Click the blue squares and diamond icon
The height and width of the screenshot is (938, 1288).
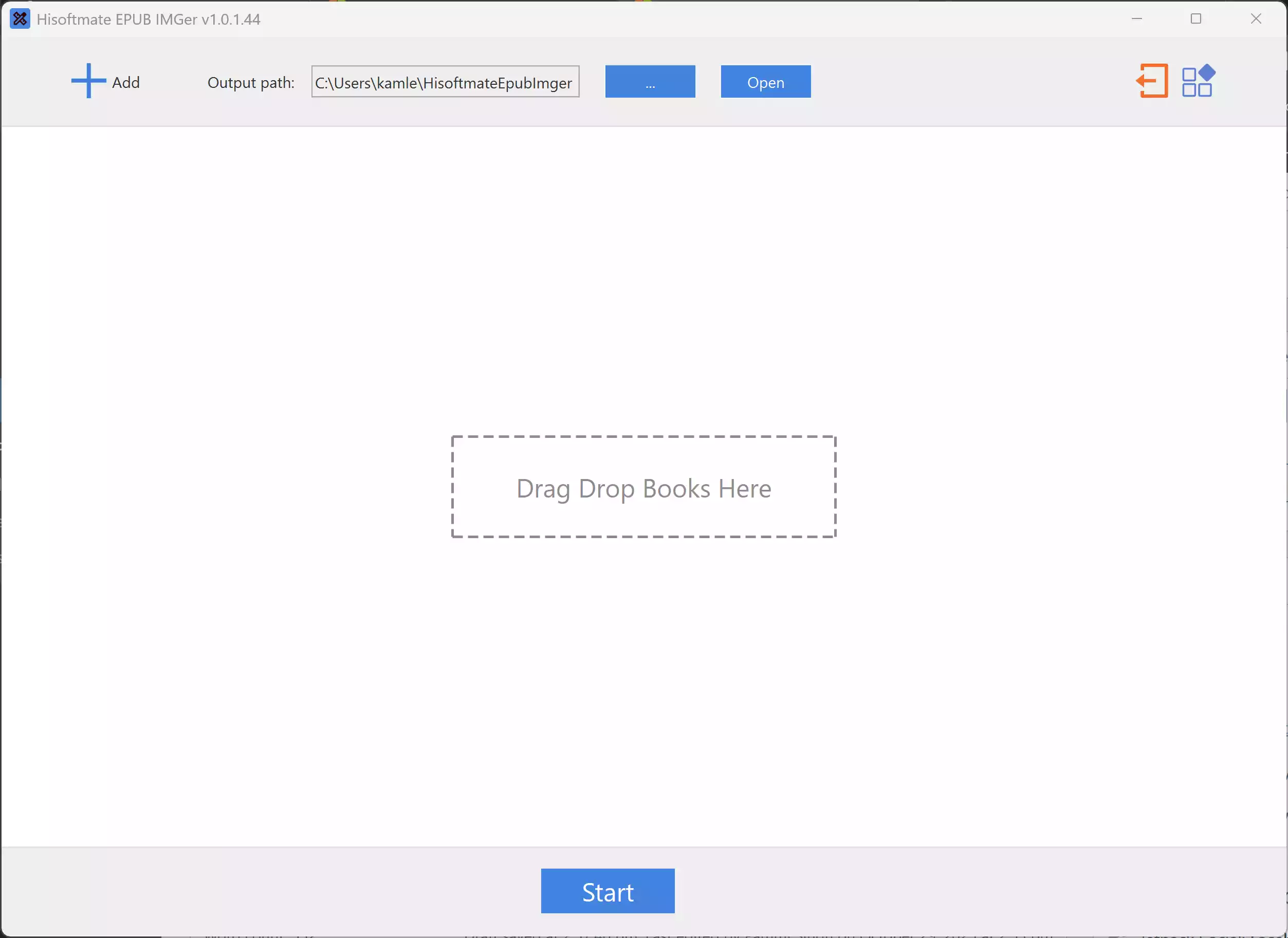pos(1198,81)
